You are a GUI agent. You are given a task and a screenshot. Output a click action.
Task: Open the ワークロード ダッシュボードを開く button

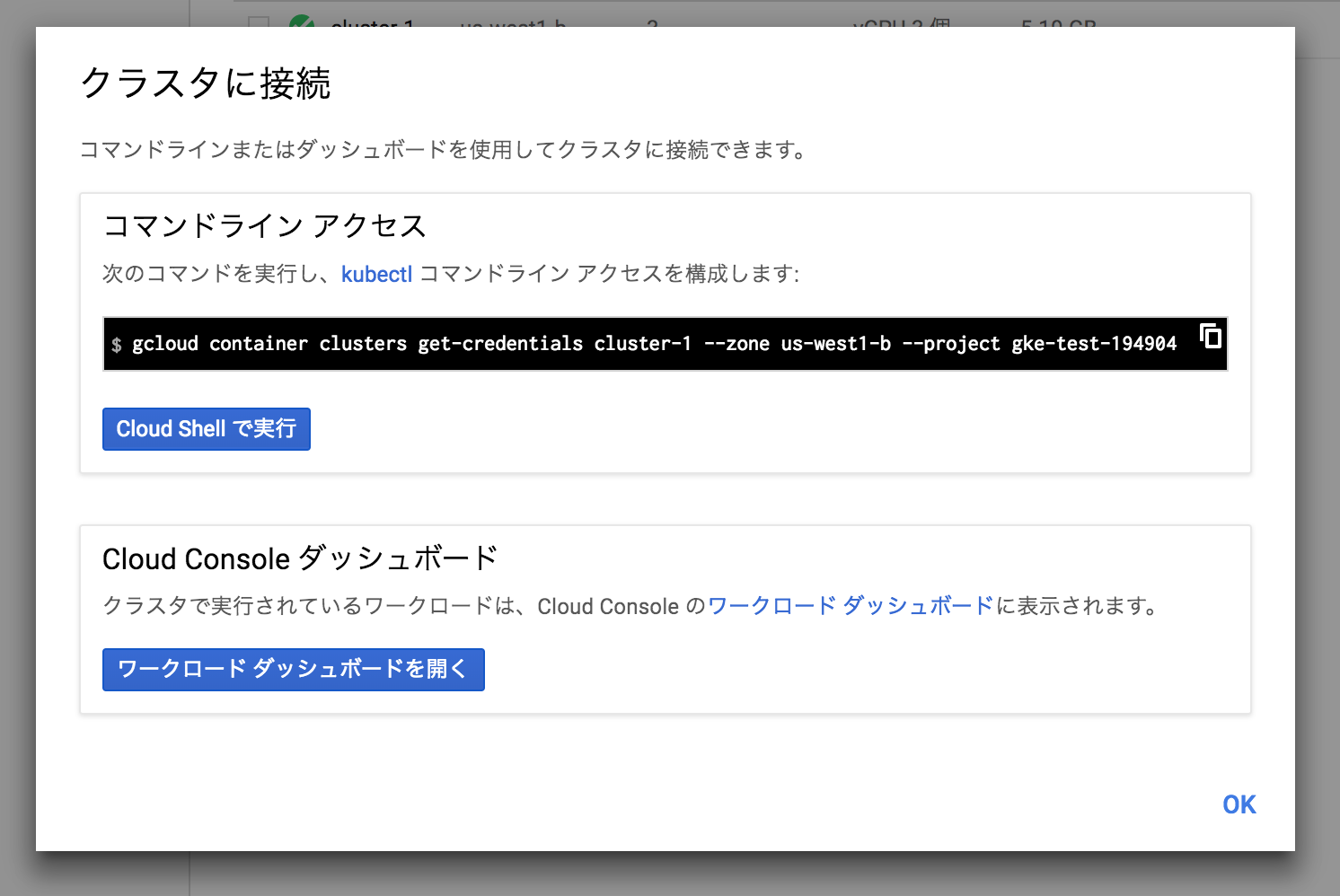294,670
